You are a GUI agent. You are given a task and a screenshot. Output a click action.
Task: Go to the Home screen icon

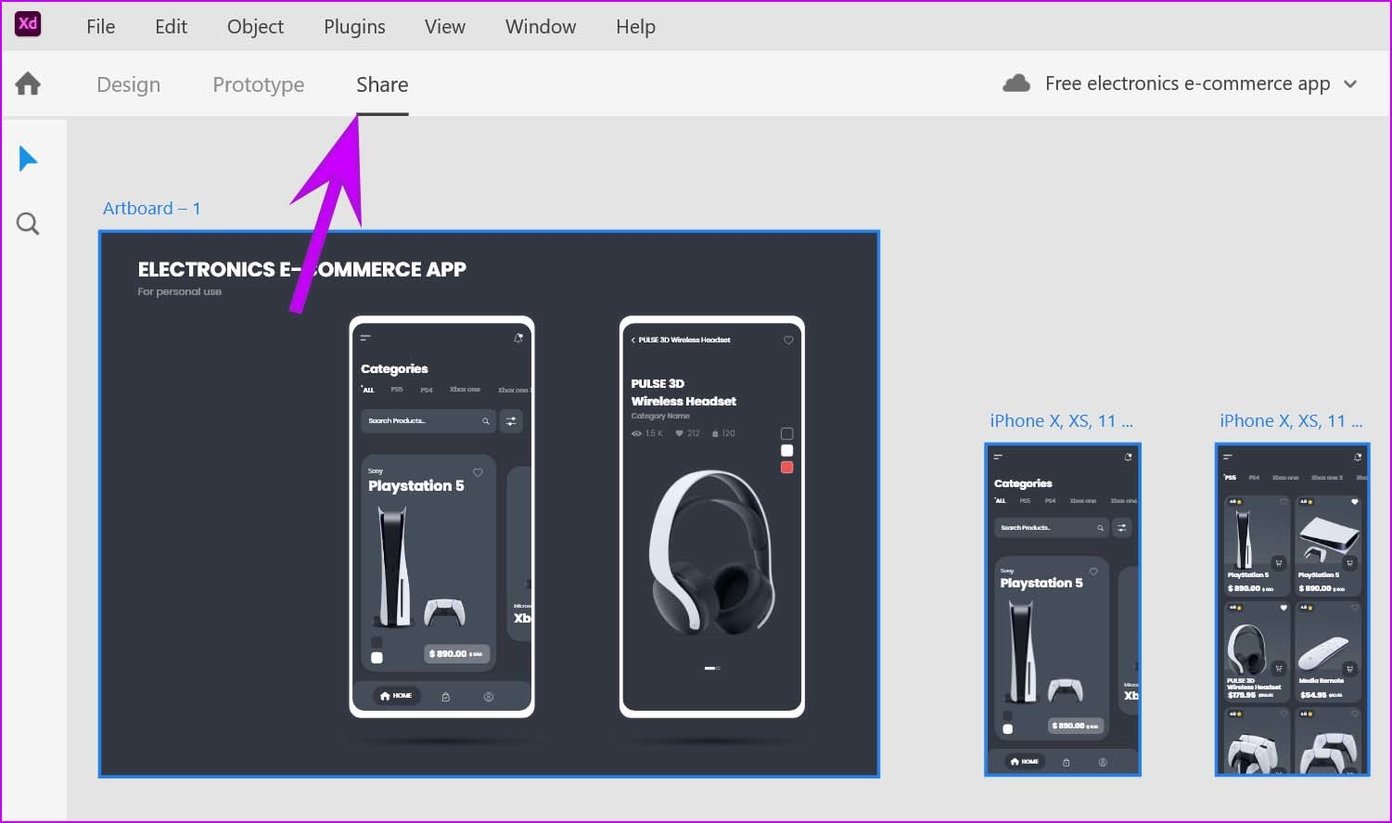click(28, 84)
